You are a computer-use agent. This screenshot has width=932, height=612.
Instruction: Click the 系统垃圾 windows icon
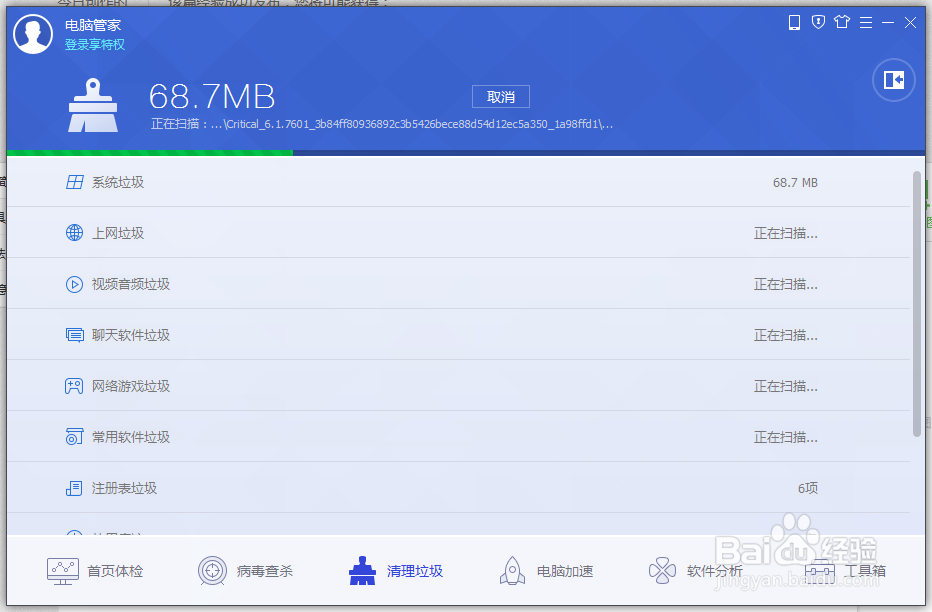click(x=74, y=182)
